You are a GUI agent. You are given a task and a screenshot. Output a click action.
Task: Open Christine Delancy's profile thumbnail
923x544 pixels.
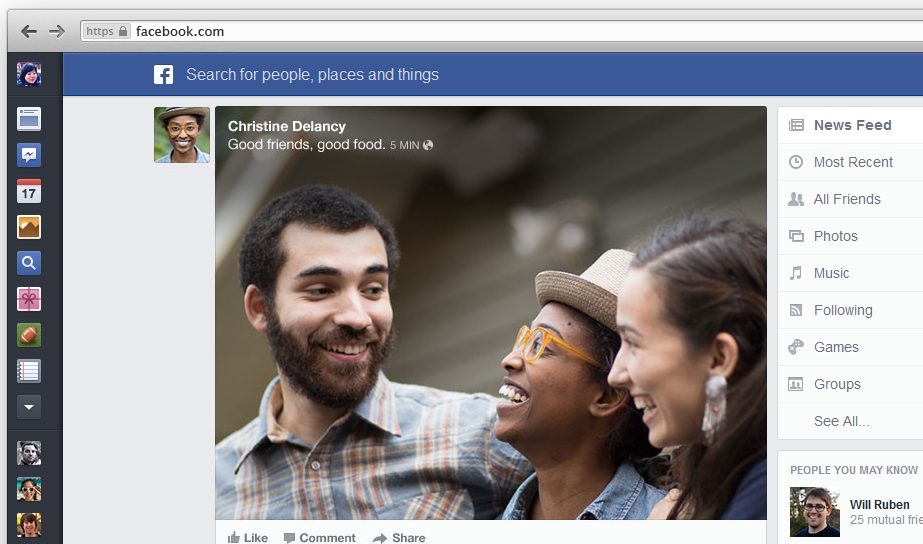click(x=182, y=135)
